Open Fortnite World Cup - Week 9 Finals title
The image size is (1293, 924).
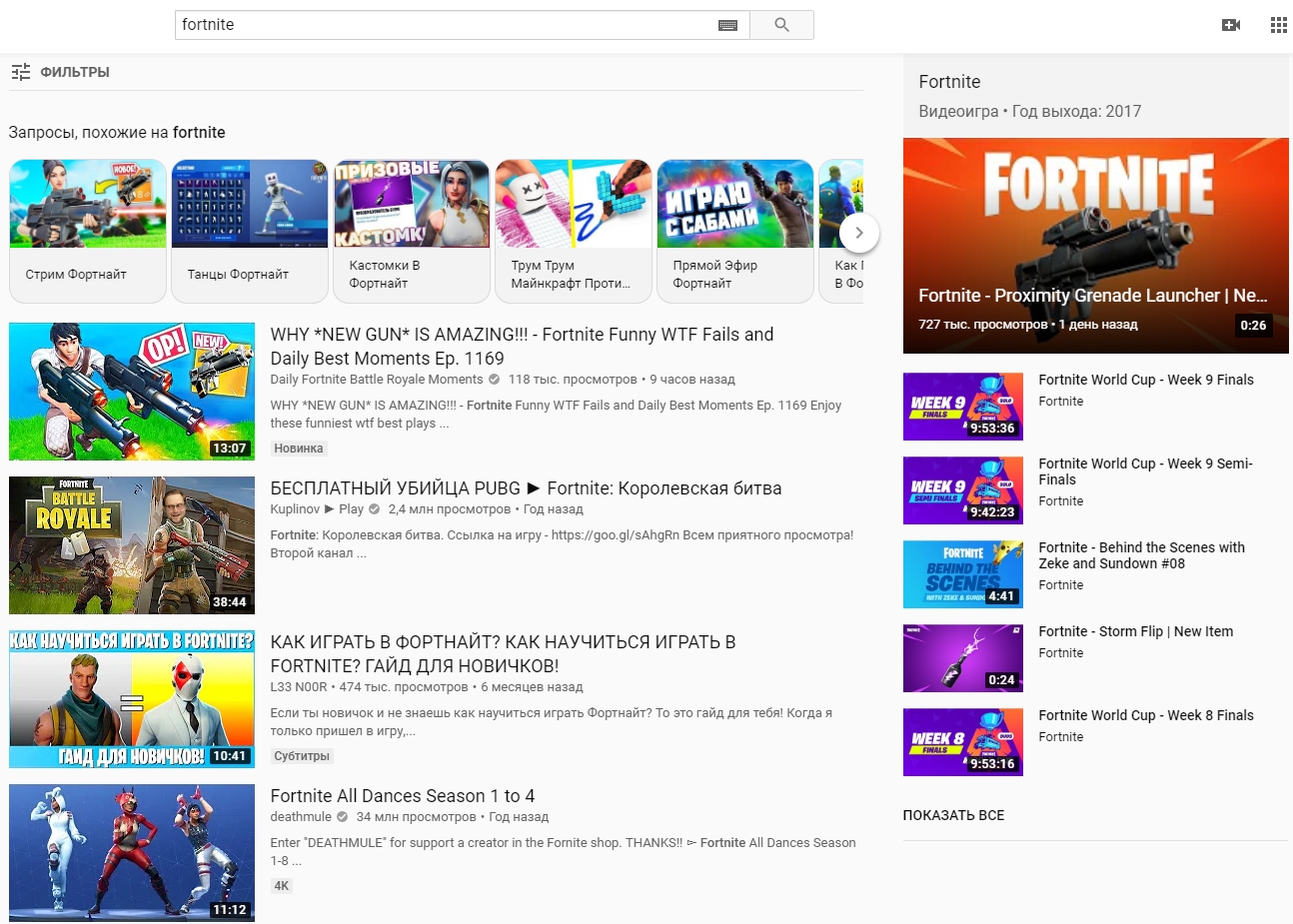tap(1146, 380)
